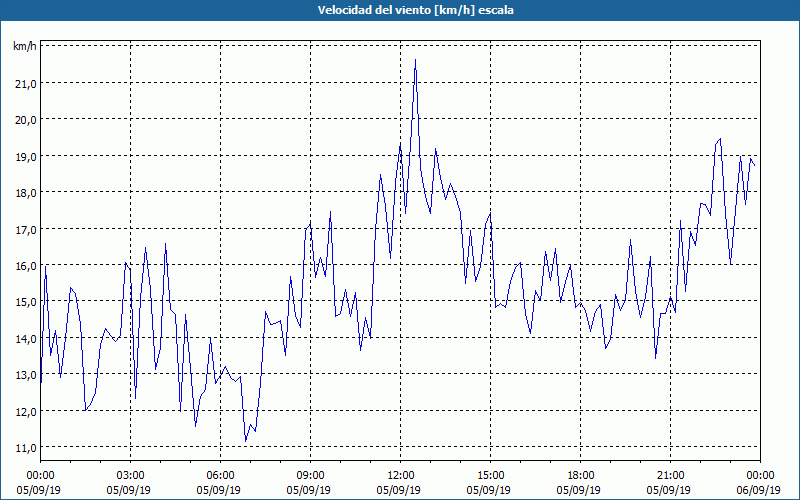Select the '14,0' y-axis tick label
The image size is (800, 500).
point(27,339)
